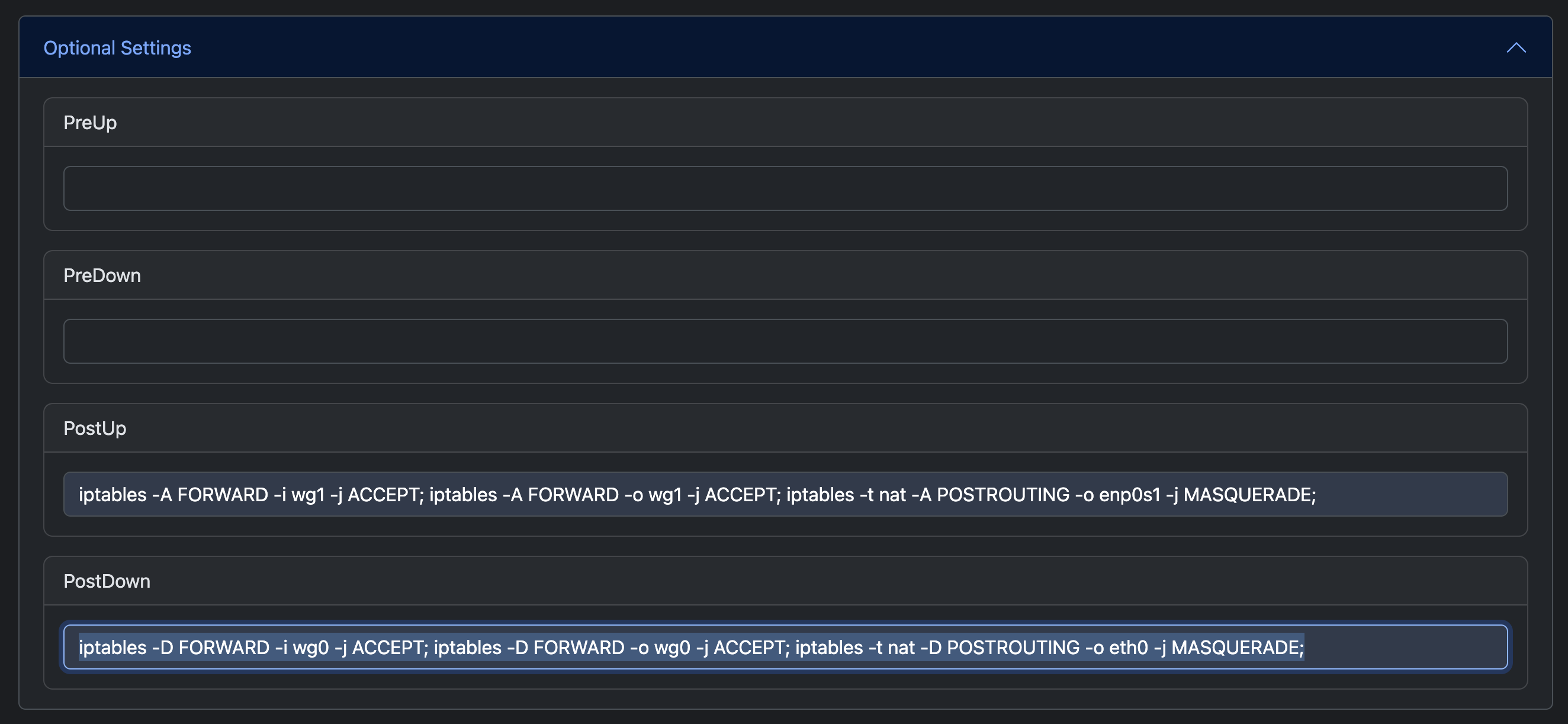Click the PreUp section label
The height and width of the screenshot is (724, 1568).
[x=90, y=122]
